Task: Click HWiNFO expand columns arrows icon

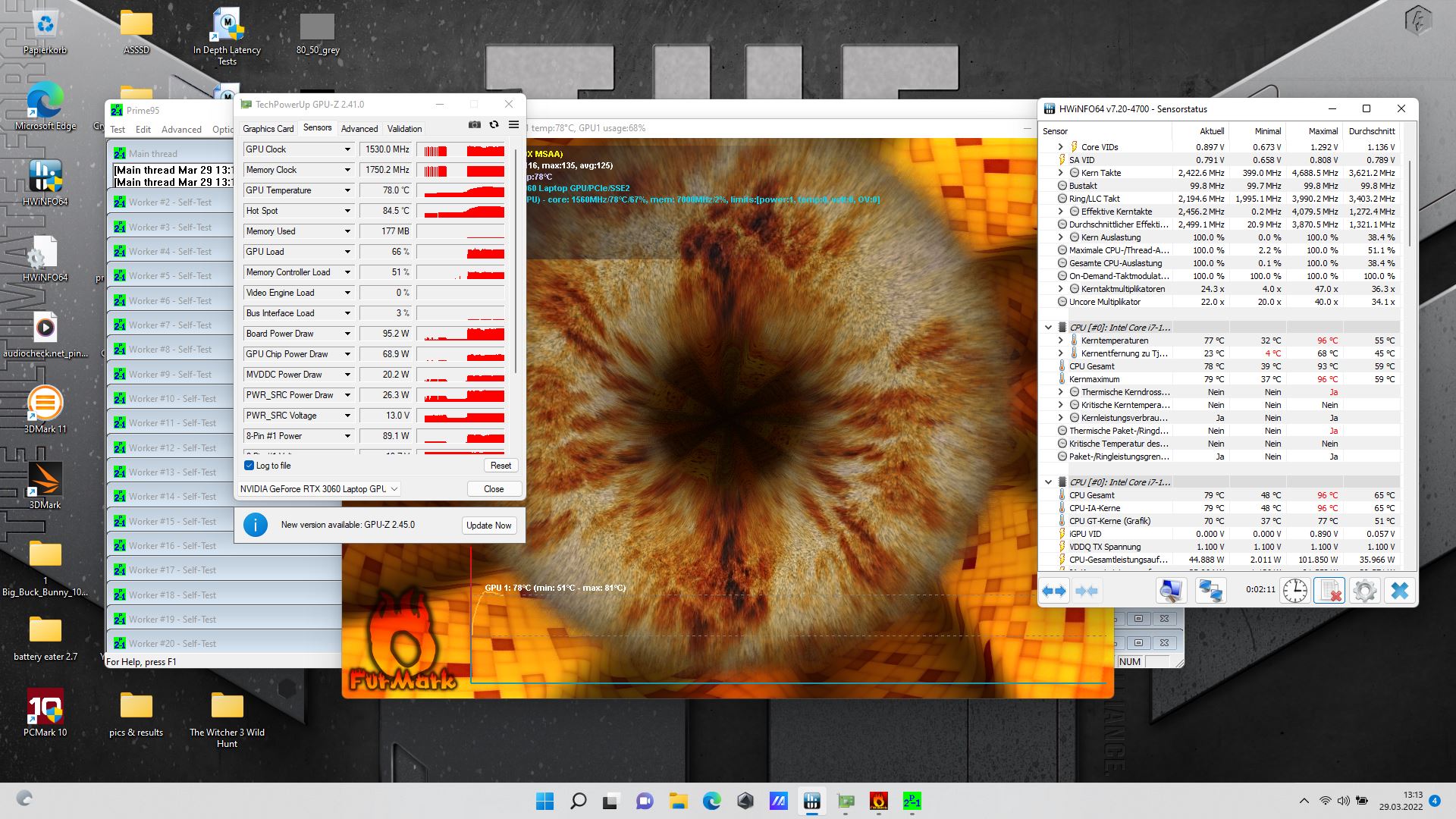Action: [x=1054, y=591]
